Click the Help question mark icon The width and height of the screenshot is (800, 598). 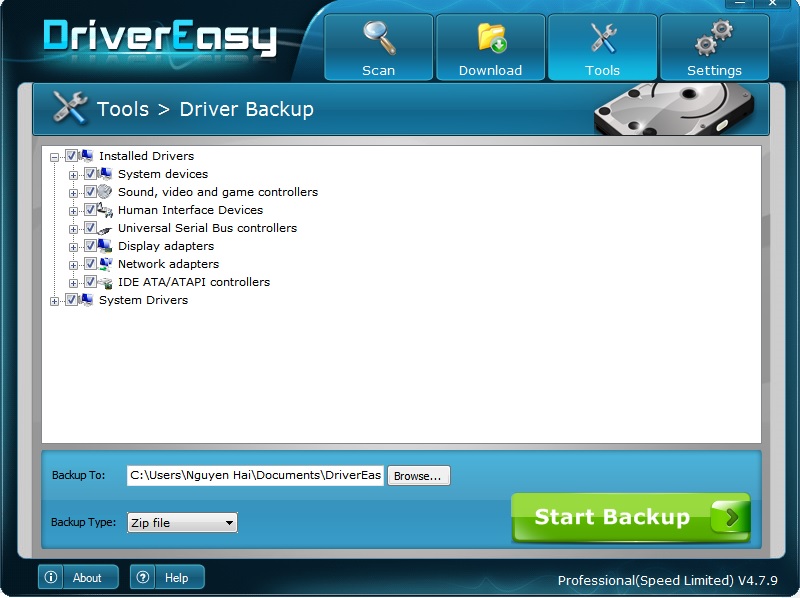(142, 577)
